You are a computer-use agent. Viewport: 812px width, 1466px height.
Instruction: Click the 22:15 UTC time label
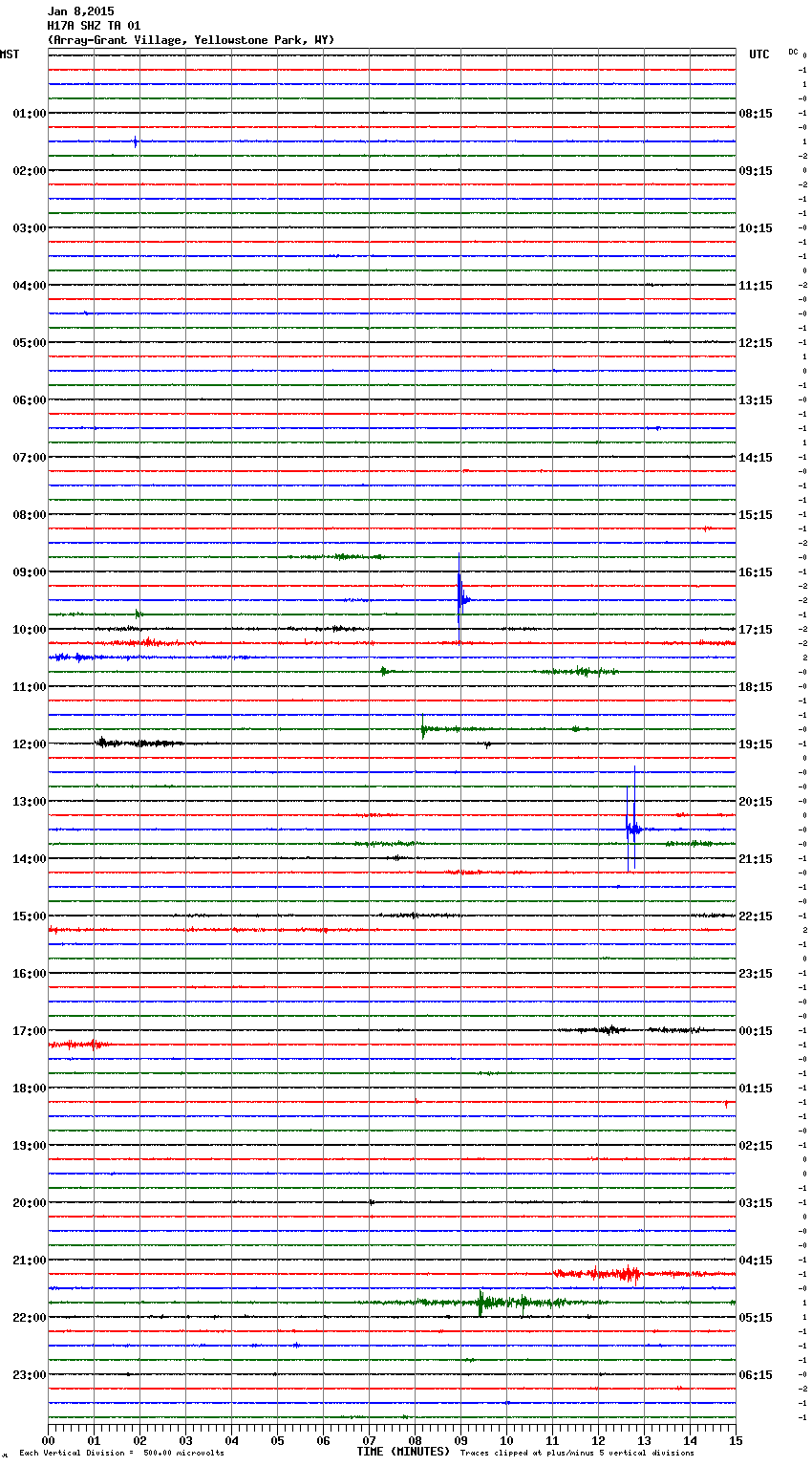coord(756,916)
